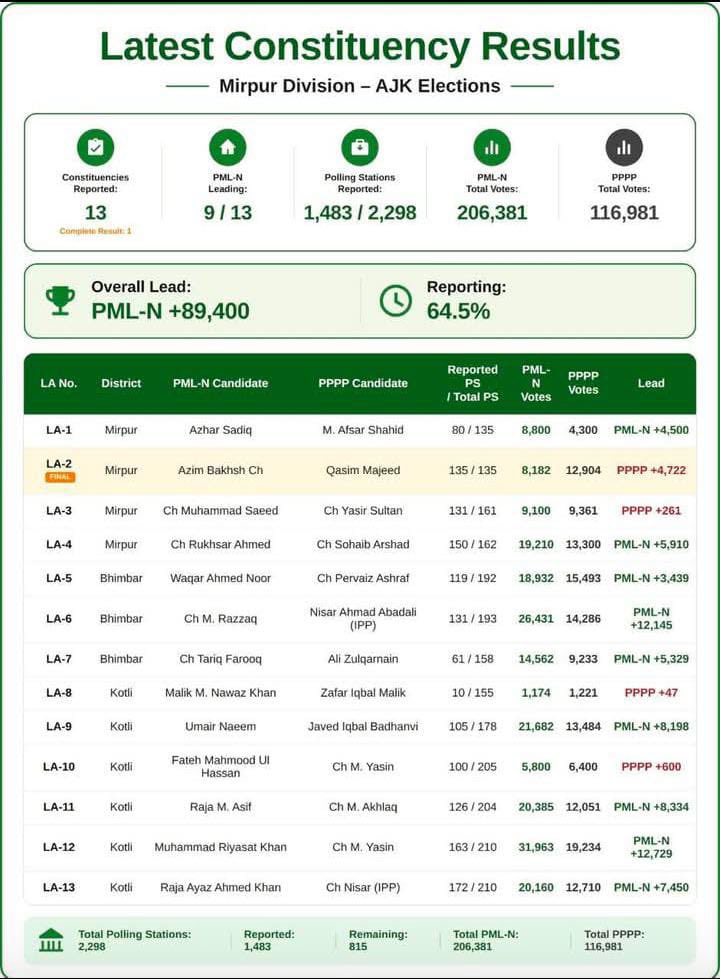Click the Complete Result: 1 note
The image size is (720, 979).
96,231
